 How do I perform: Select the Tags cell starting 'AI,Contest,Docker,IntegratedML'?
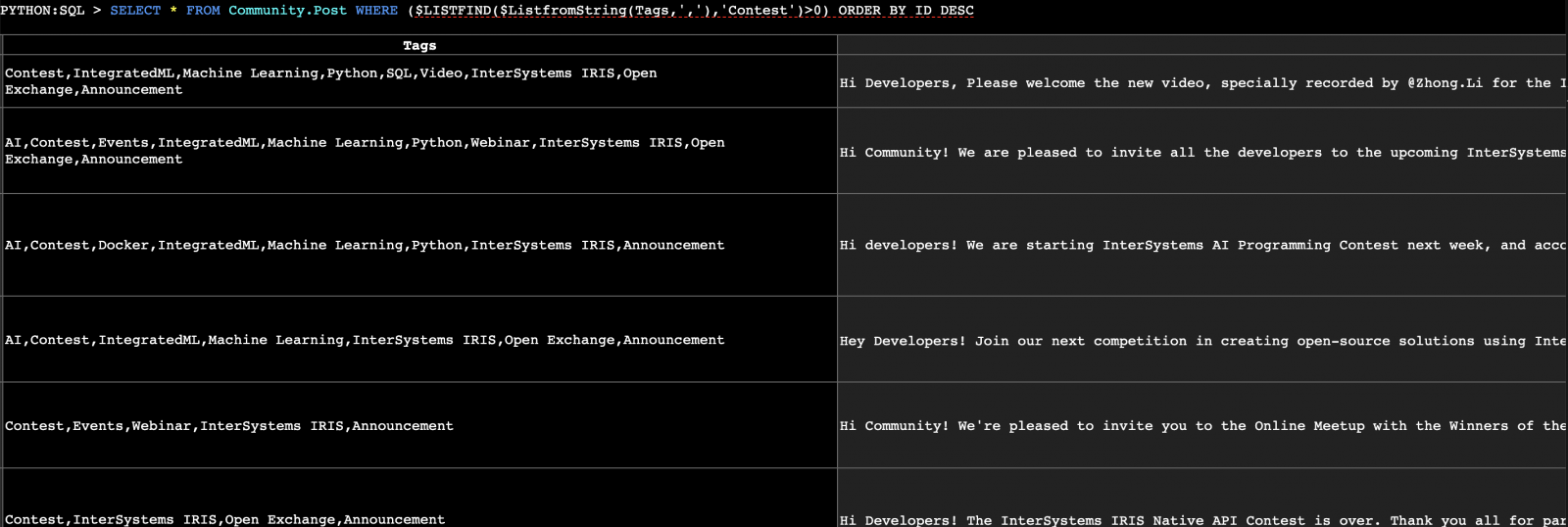click(419, 245)
